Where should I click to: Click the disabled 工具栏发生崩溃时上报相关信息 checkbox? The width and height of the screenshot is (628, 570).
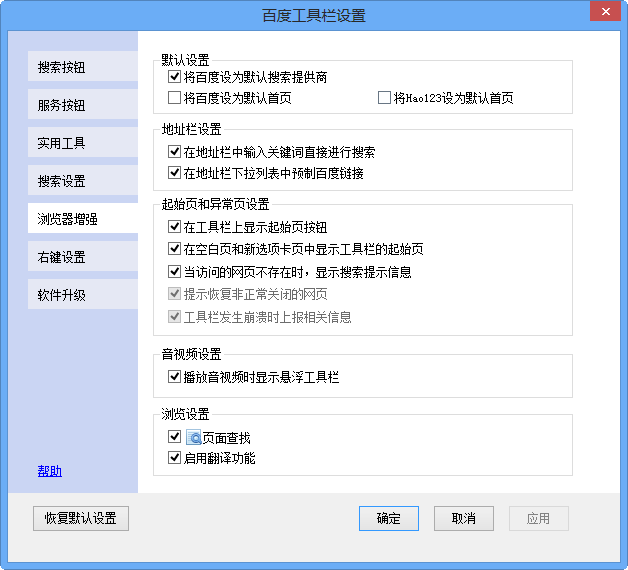pos(174,316)
